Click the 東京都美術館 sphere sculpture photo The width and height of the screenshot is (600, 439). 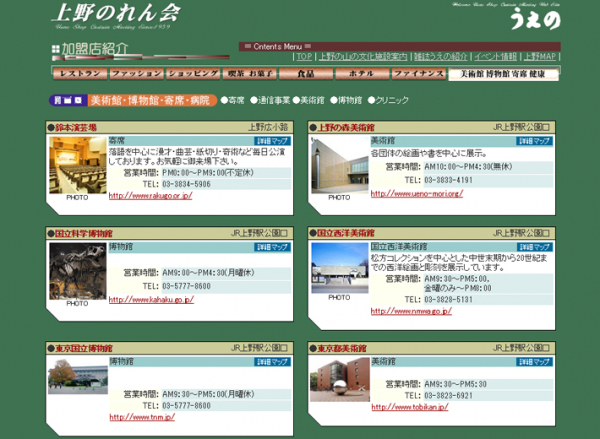pos(340,379)
